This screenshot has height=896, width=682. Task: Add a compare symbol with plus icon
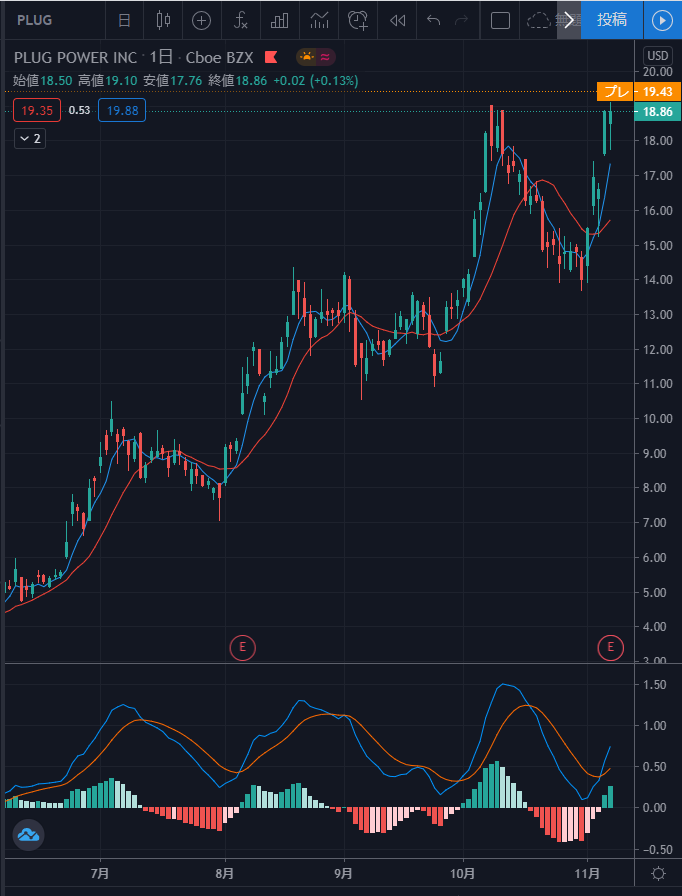tap(201, 21)
